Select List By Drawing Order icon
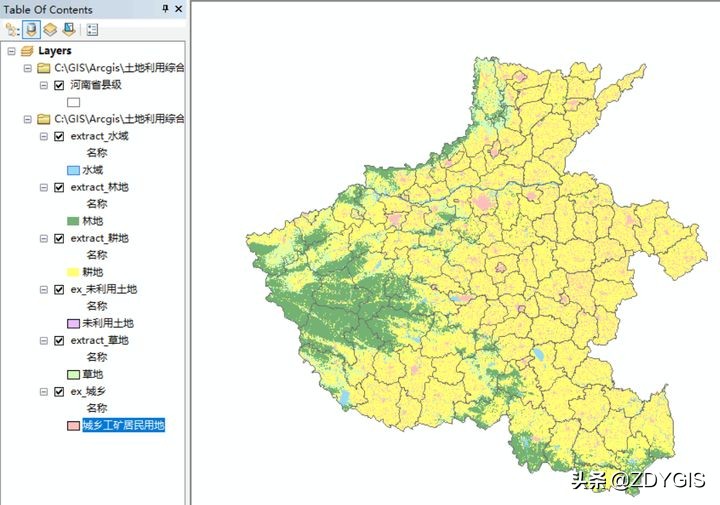The image size is (720, 505). coord(11,30)
